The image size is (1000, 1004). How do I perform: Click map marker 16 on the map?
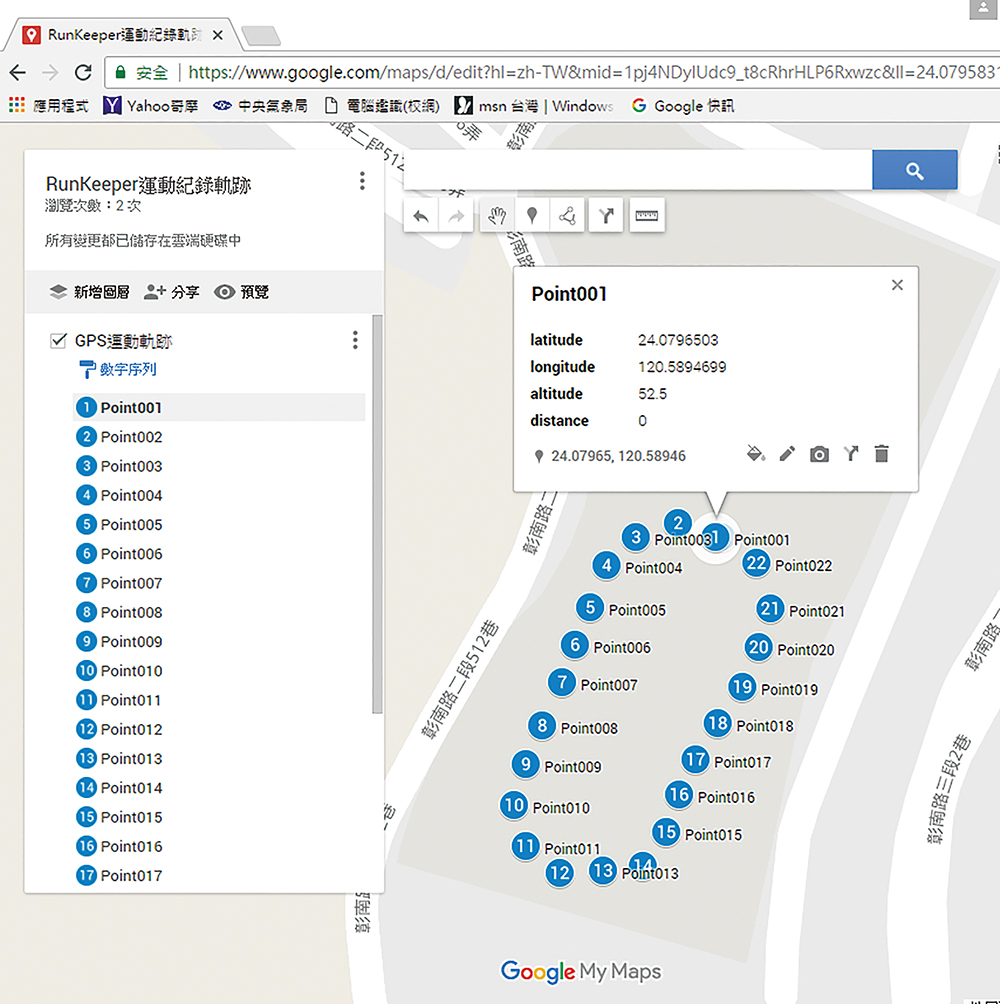click(679, 795)
